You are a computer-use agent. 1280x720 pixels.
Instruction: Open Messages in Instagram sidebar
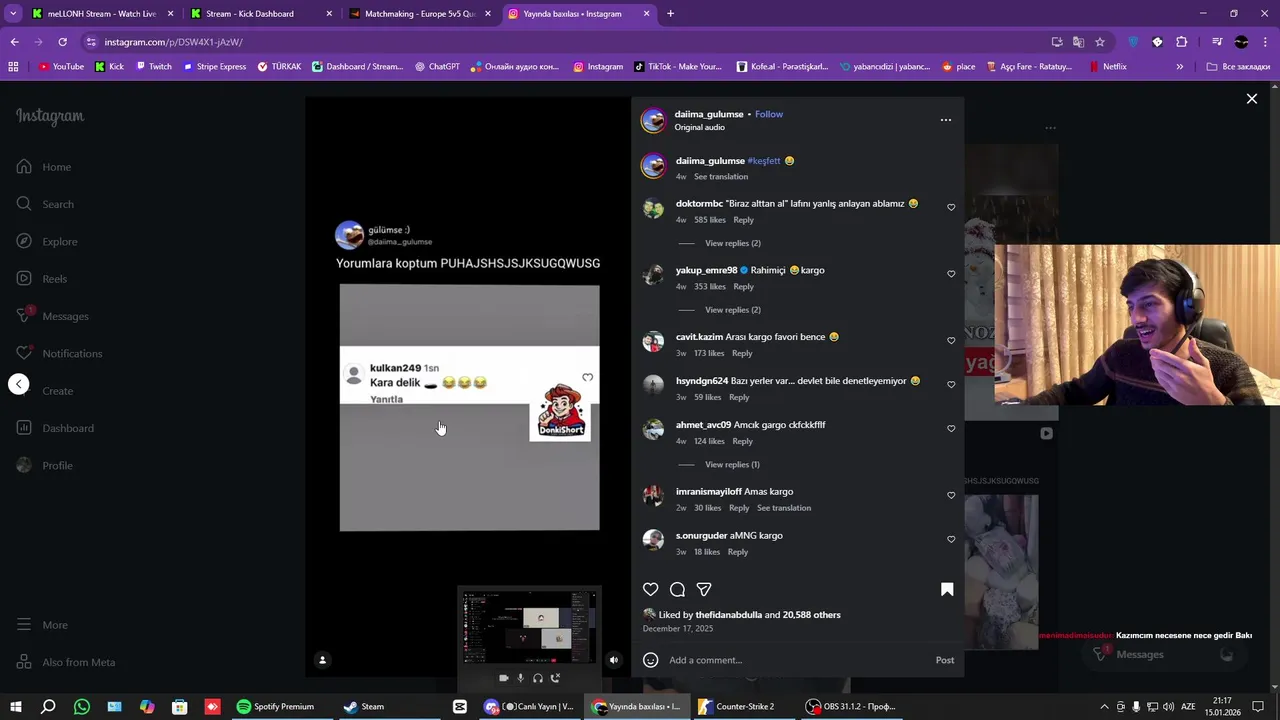[53, 316]
